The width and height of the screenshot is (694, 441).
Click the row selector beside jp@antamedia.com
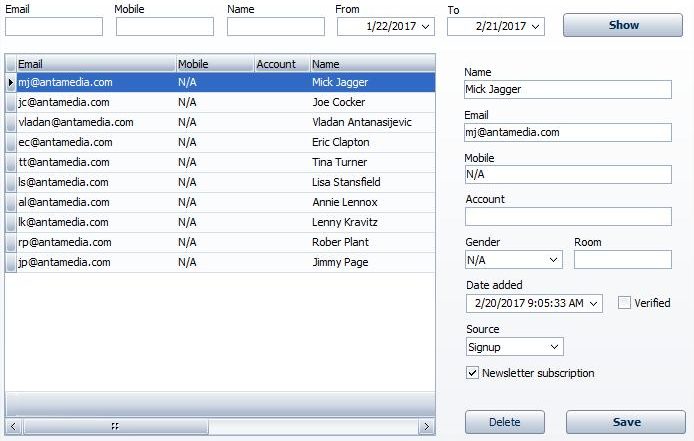point(11,262)
